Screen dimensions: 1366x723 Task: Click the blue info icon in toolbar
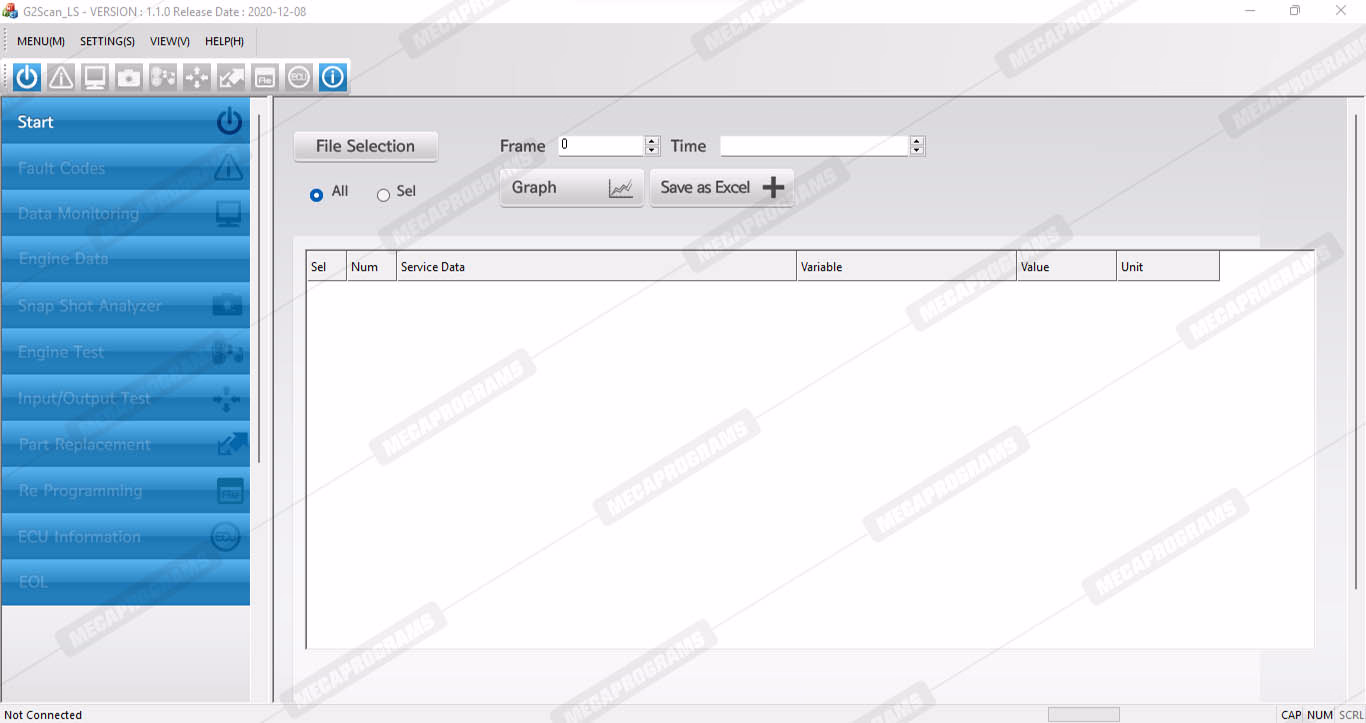click(333, 77)
